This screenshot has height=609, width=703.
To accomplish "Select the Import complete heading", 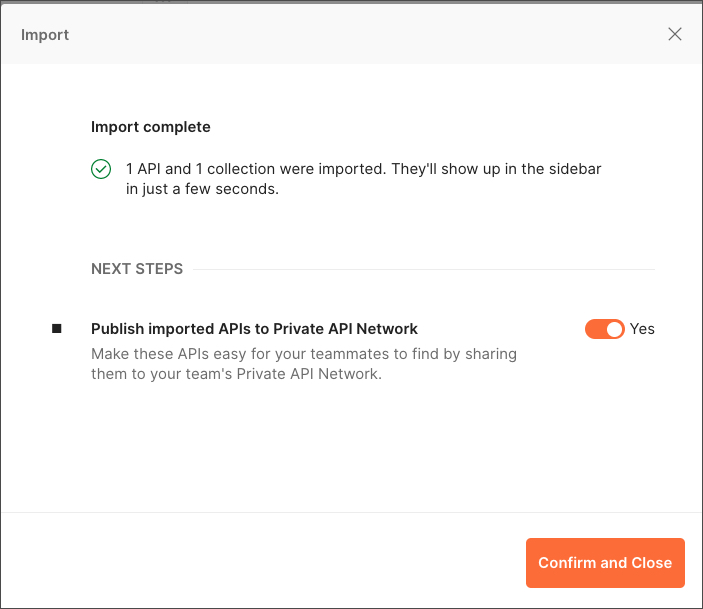I will tap(151, 127).
